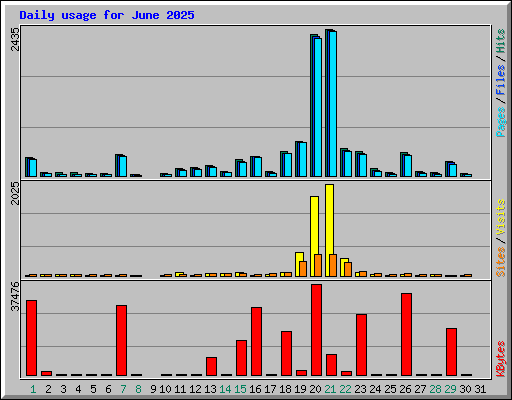
Task: Click the yellow 'Visits' legend label
Action: (x=501, y=218)
